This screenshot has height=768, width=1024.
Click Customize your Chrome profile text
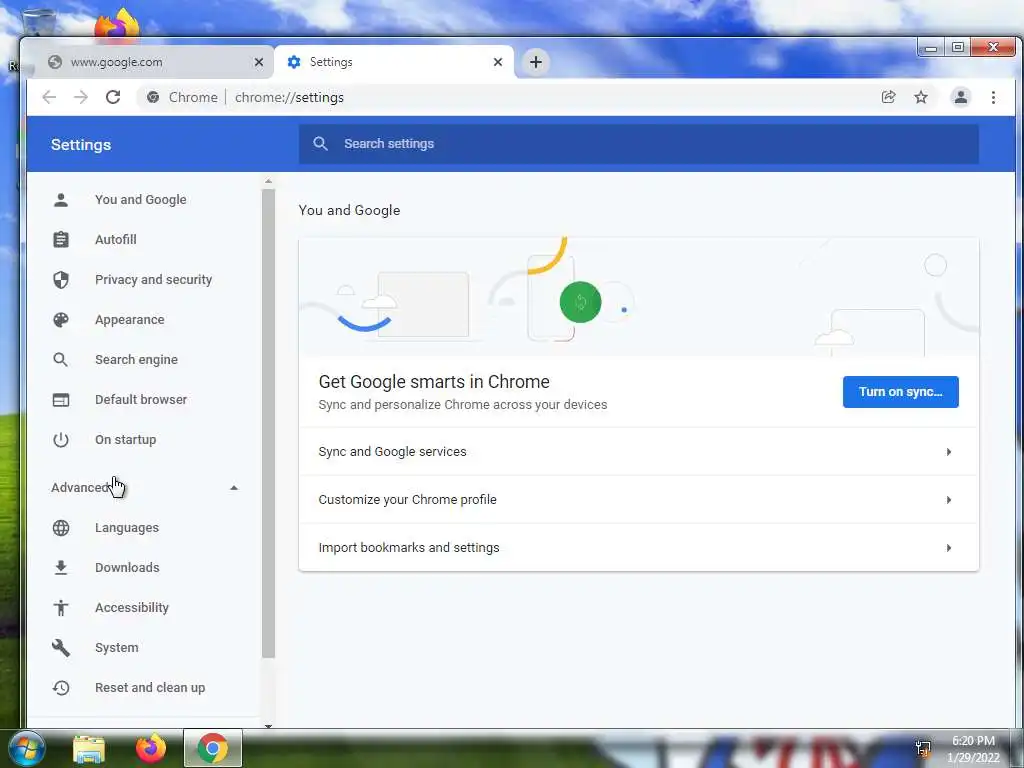pos(408,500)
